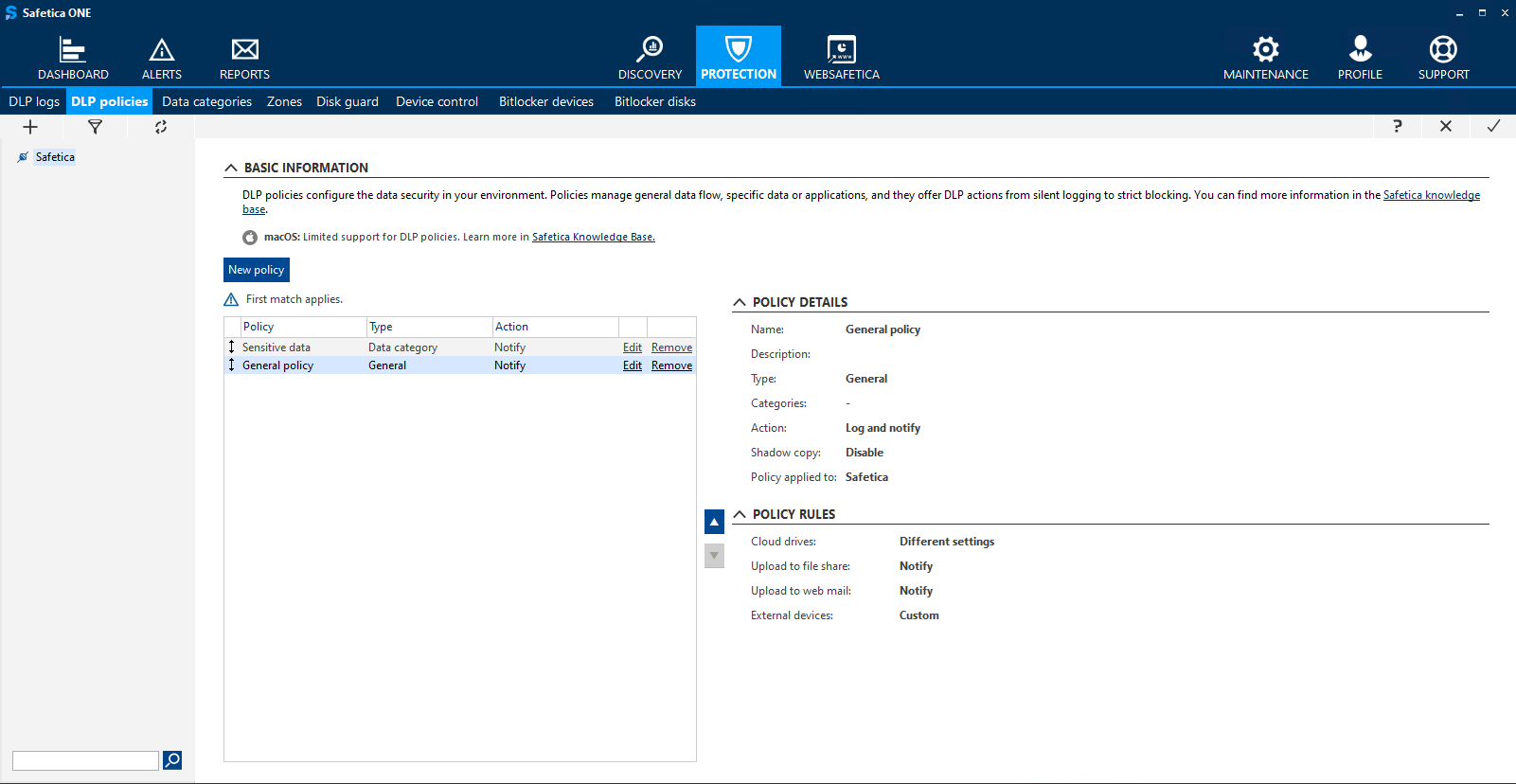Collapse the Policy Rules section
1516x784 pixels.
[740, 514]
